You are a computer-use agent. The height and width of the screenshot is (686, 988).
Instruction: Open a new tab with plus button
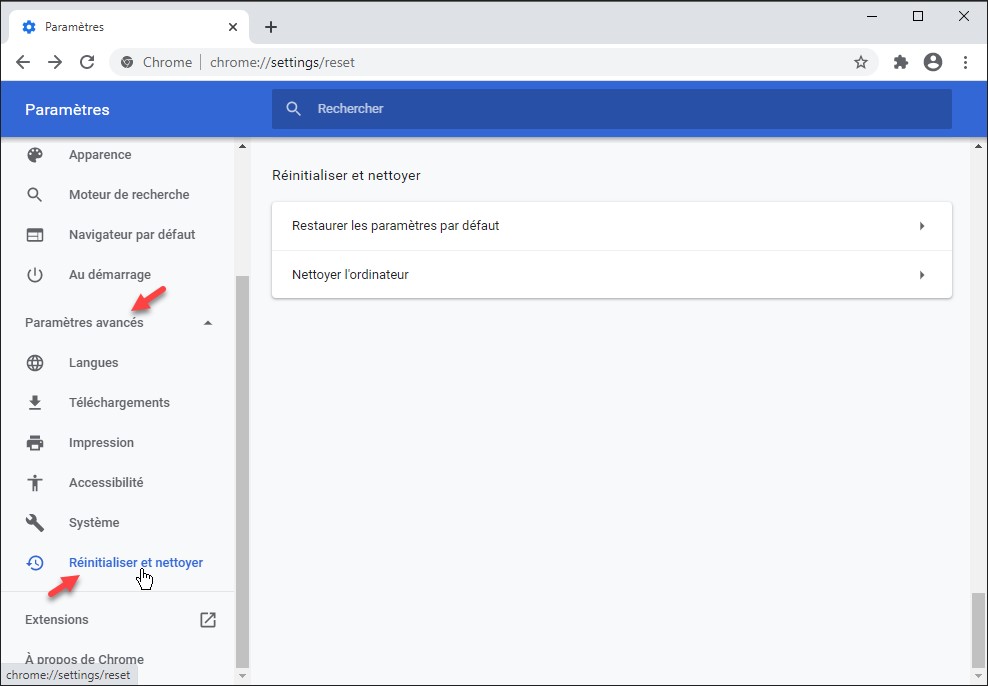click(x=271, y=27)
